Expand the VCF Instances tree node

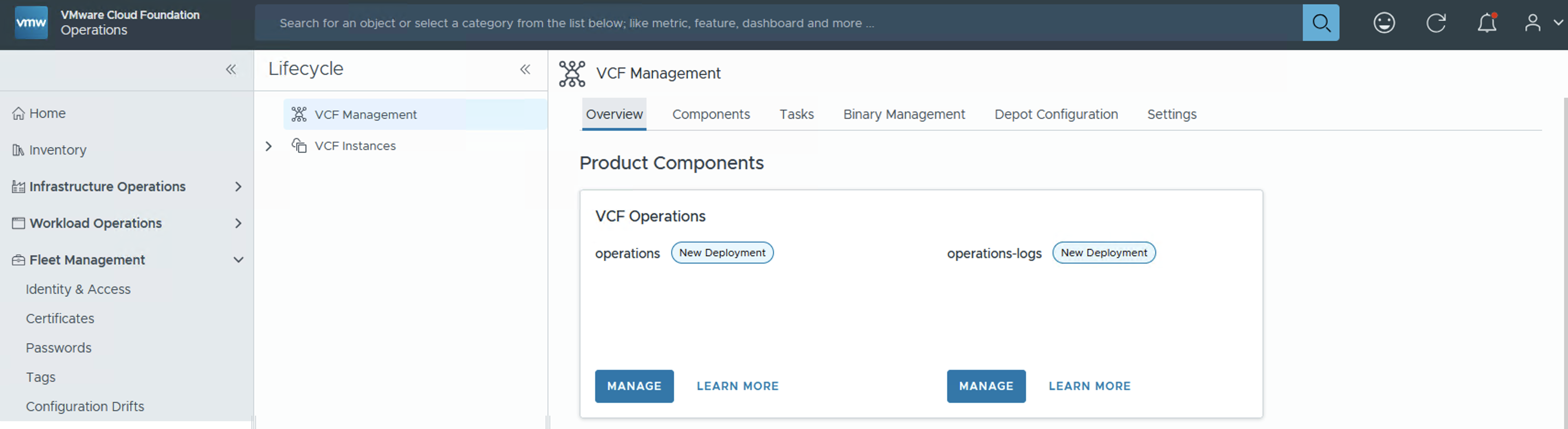pos(268,146)
